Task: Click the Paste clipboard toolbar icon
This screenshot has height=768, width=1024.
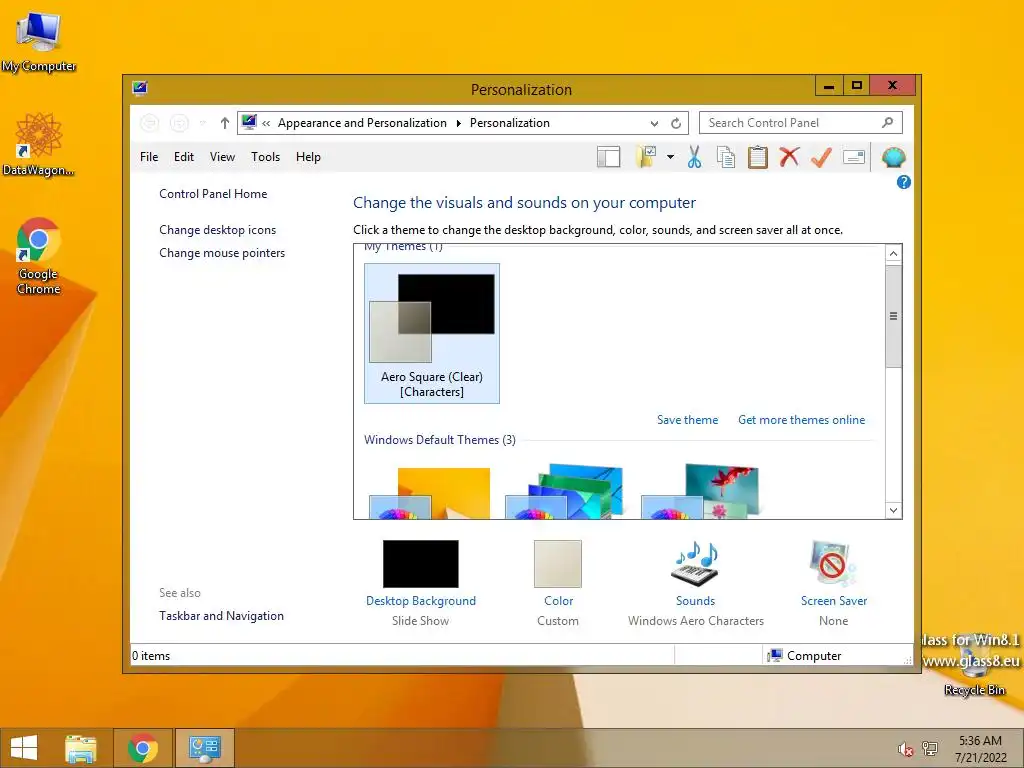Action: 758,157
